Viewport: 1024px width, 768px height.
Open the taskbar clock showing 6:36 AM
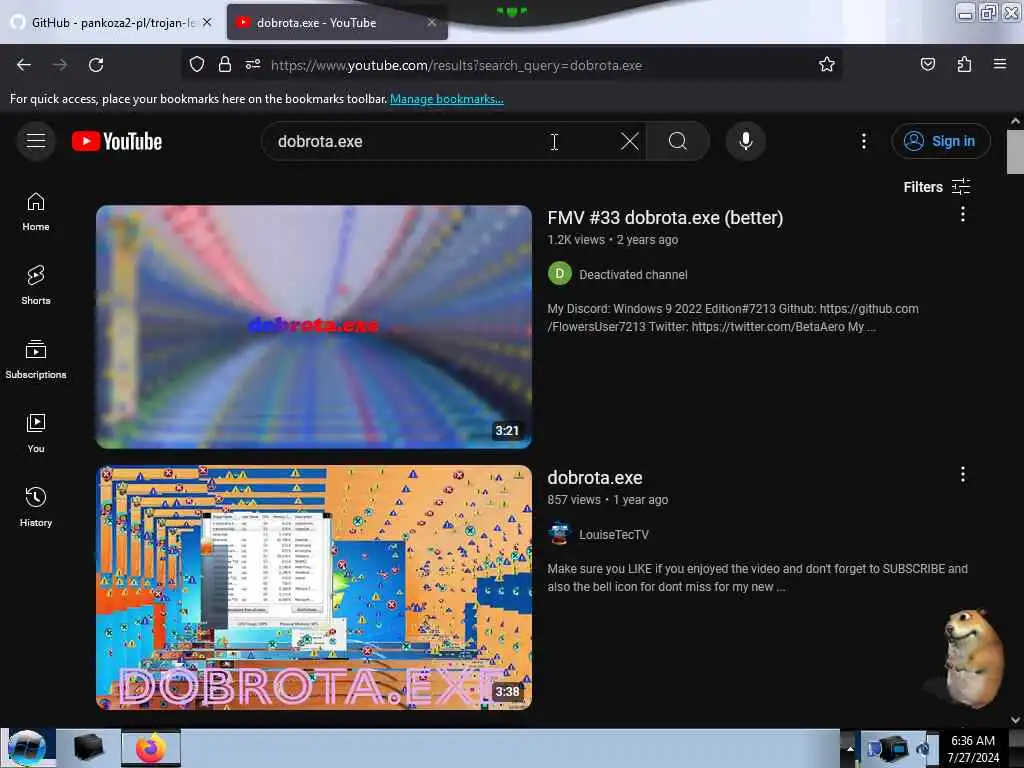[973, 748]
